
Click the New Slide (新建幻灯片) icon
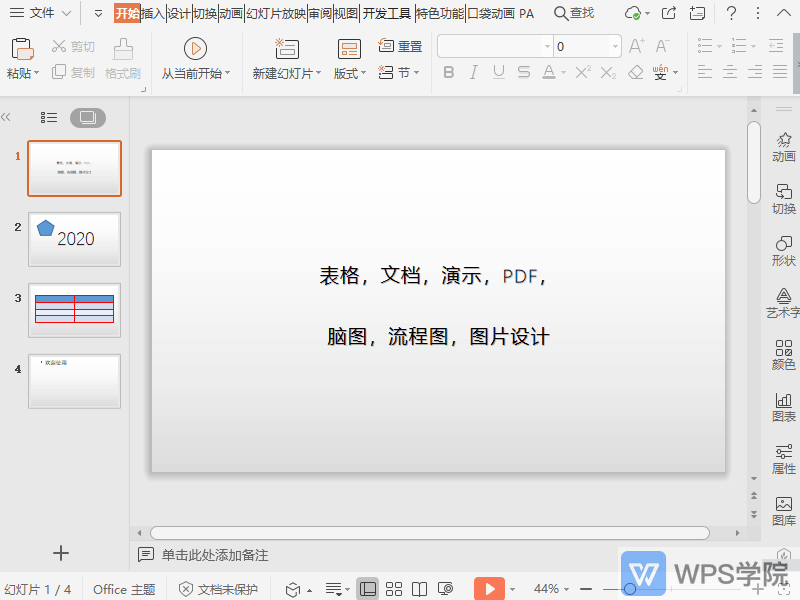coord(285,47)
